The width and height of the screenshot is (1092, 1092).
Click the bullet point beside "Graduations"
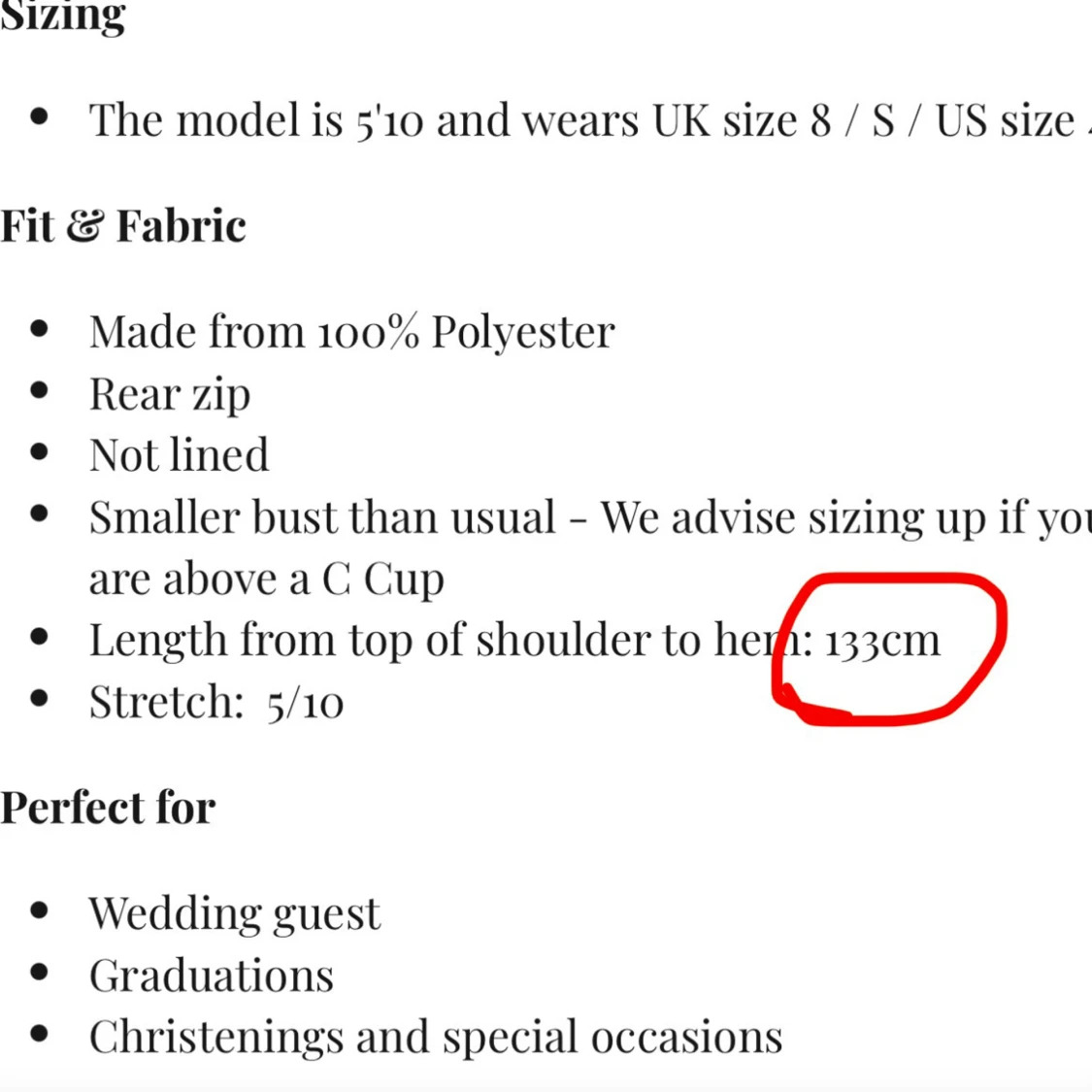click(x=40, y=973)
